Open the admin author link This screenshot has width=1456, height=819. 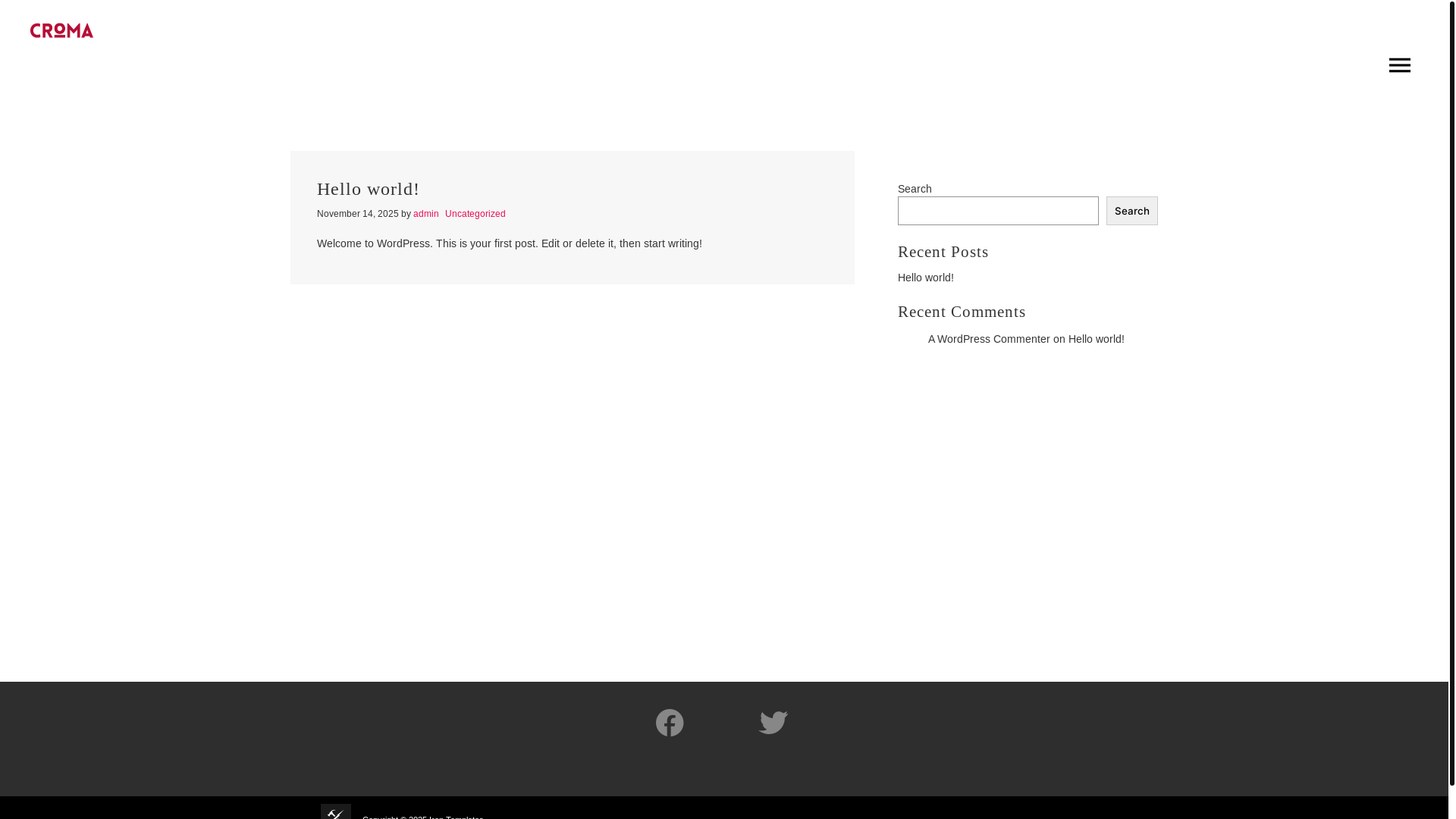coord(425,214)
